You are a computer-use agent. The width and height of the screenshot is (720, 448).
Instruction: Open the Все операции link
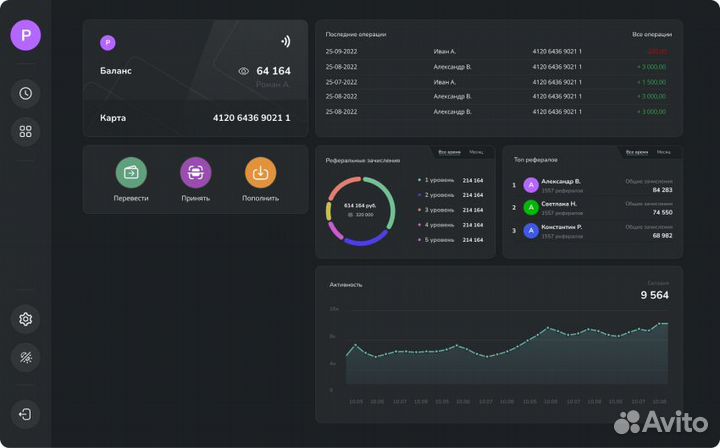click(650, 34)
